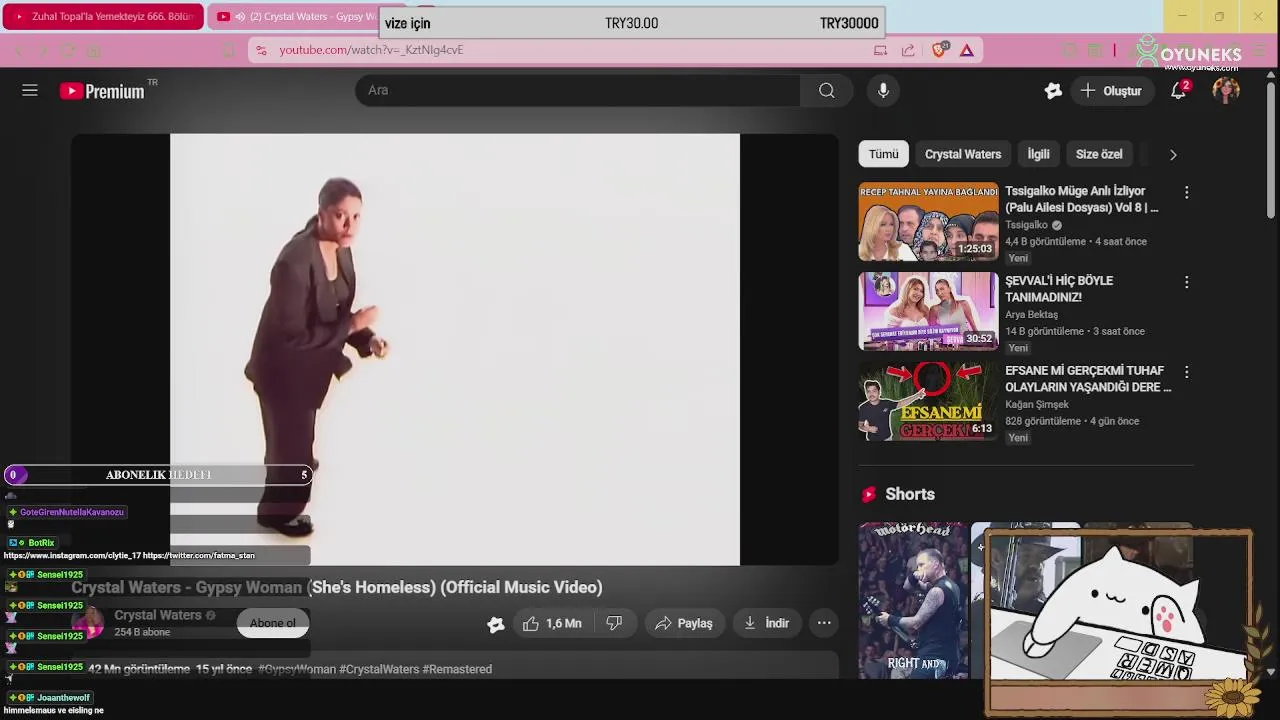Click the address bar URL youtube.com/watch
Image resolution: width=1280 pixels, height=720 pixels.
pos(371,50)
